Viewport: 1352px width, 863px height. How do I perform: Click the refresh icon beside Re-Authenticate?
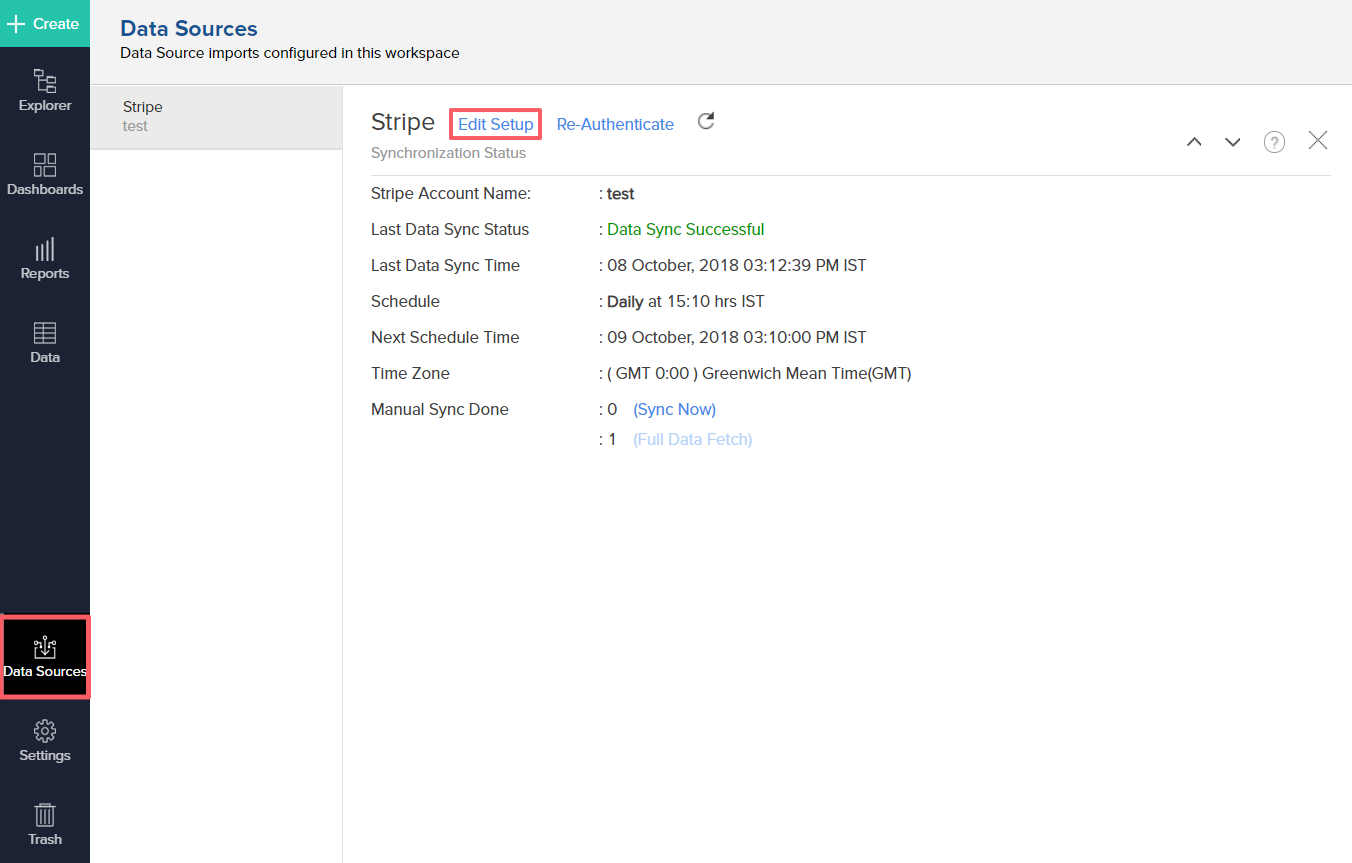(706, 122)
